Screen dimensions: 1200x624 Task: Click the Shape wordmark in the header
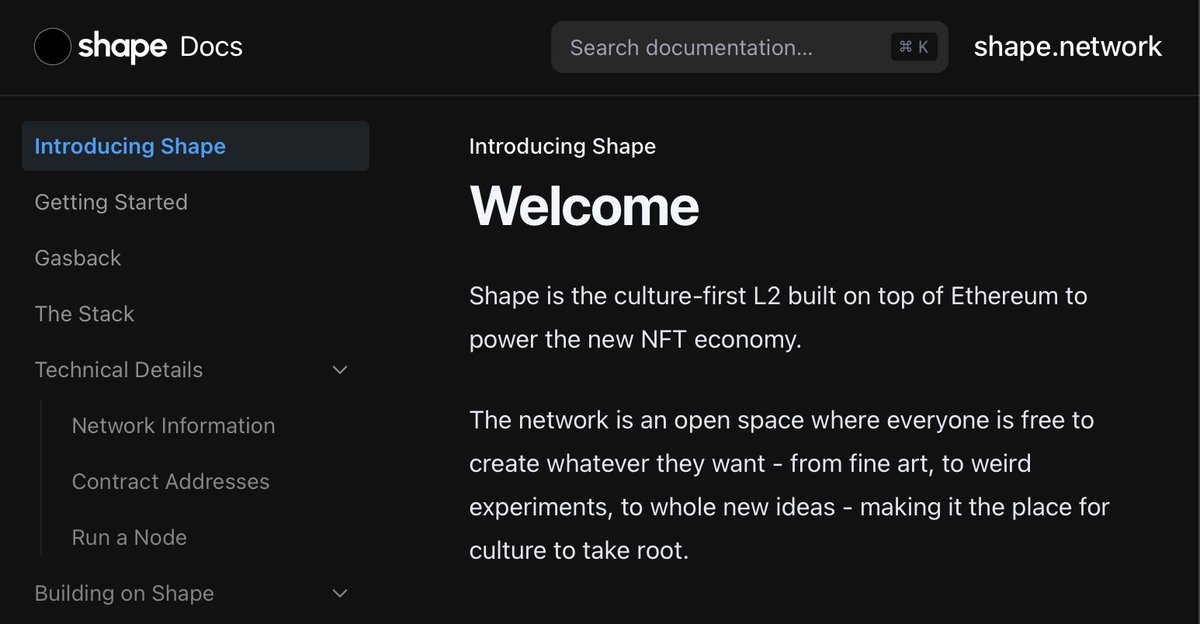pos(122,46)
